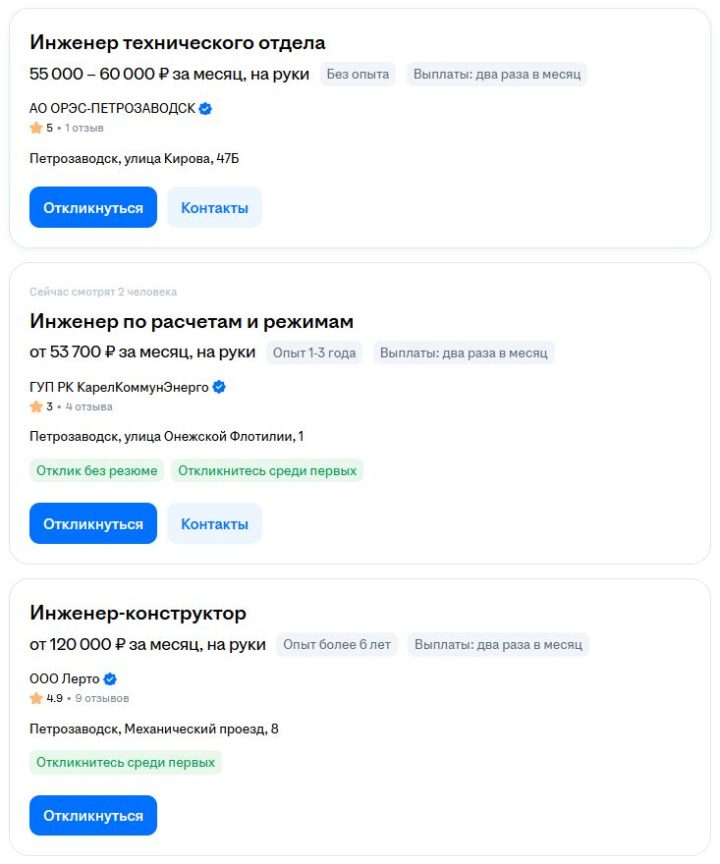Click the Без опыта experience tag
Viewport: 720px width, 864px height.
pos(358,74)
